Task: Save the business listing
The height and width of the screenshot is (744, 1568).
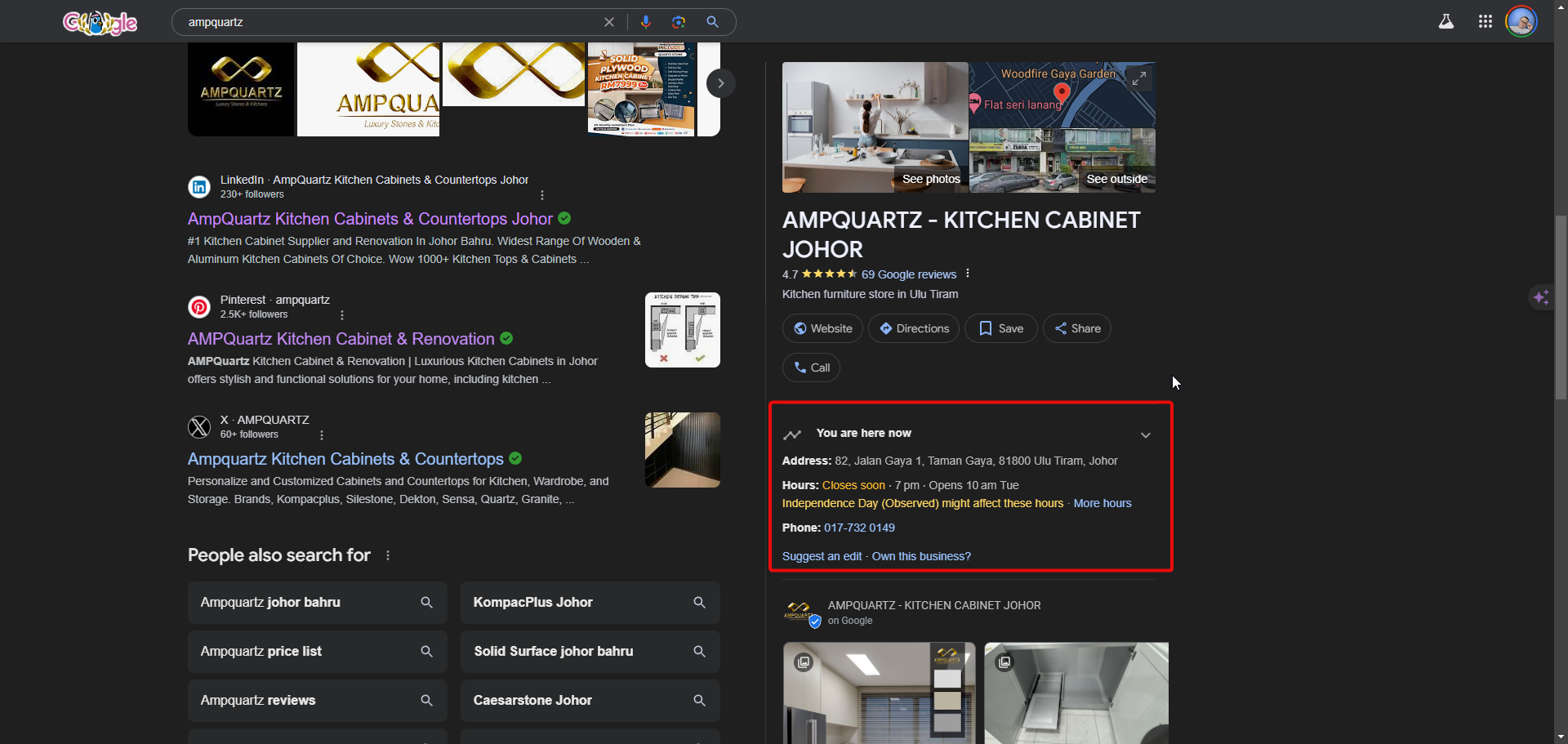Action: click(1001, 328)
